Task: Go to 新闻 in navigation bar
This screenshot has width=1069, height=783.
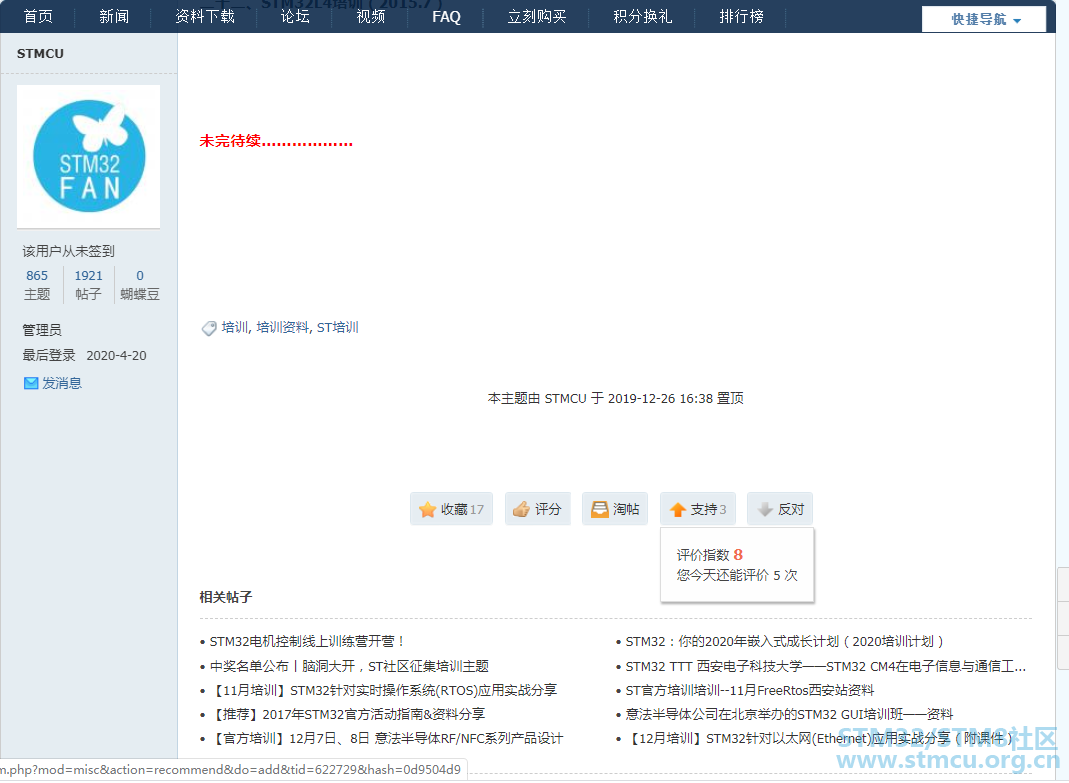Action: tap(114, 16)
